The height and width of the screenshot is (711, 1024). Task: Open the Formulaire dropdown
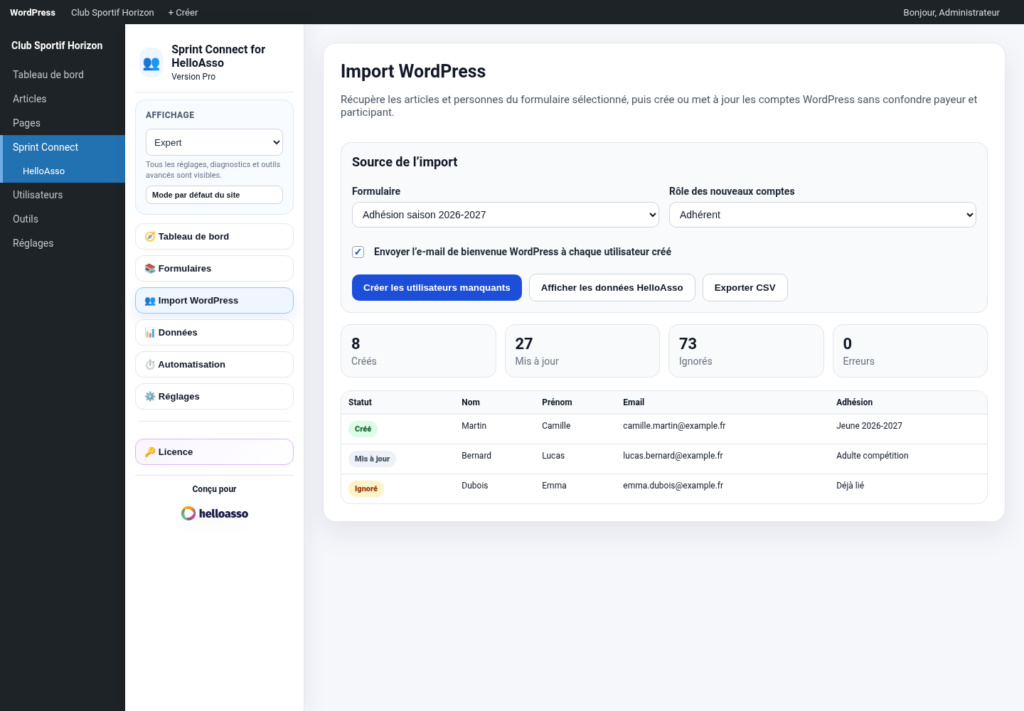point(505,215)
